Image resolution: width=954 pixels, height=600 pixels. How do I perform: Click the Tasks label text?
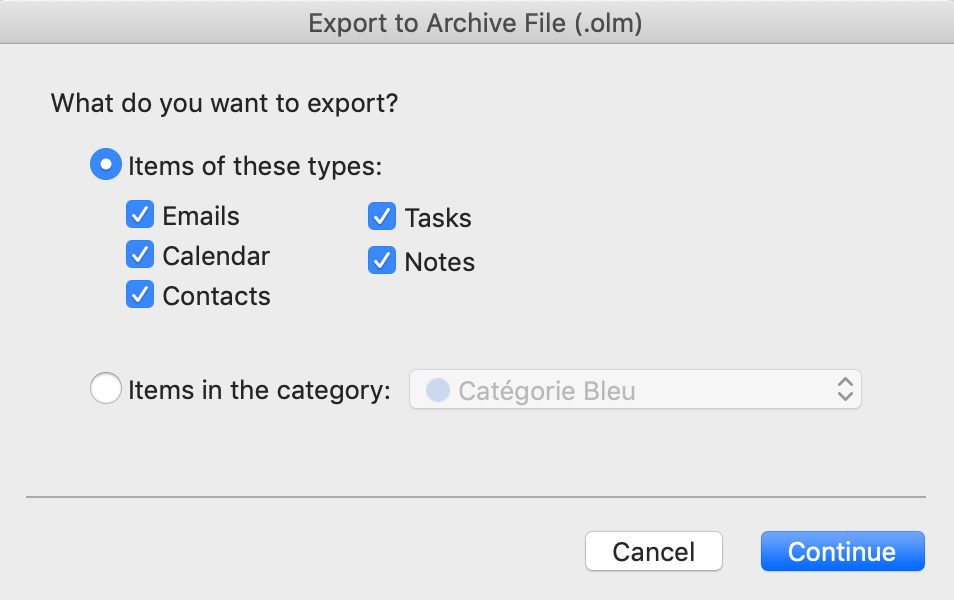click(x=436, y=217)
